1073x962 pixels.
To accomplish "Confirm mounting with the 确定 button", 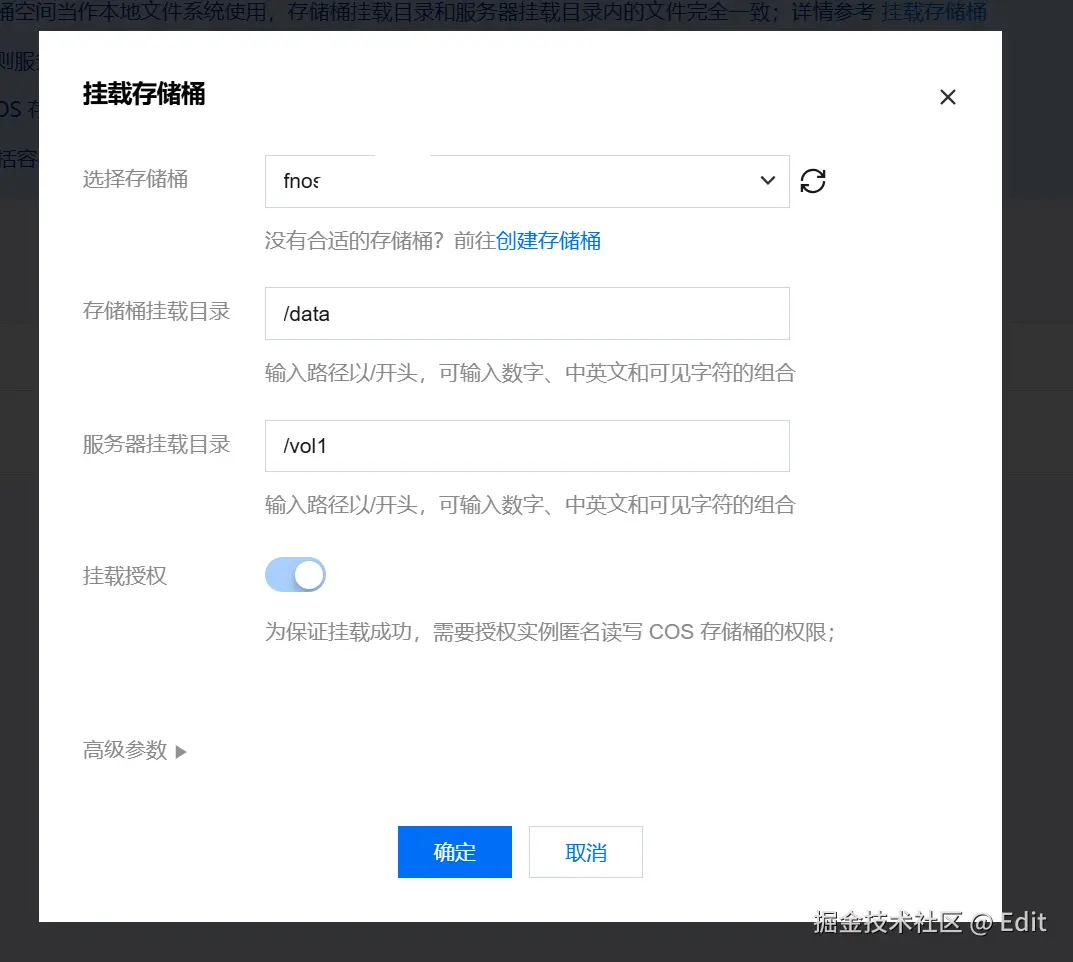I will coord(455,852).
